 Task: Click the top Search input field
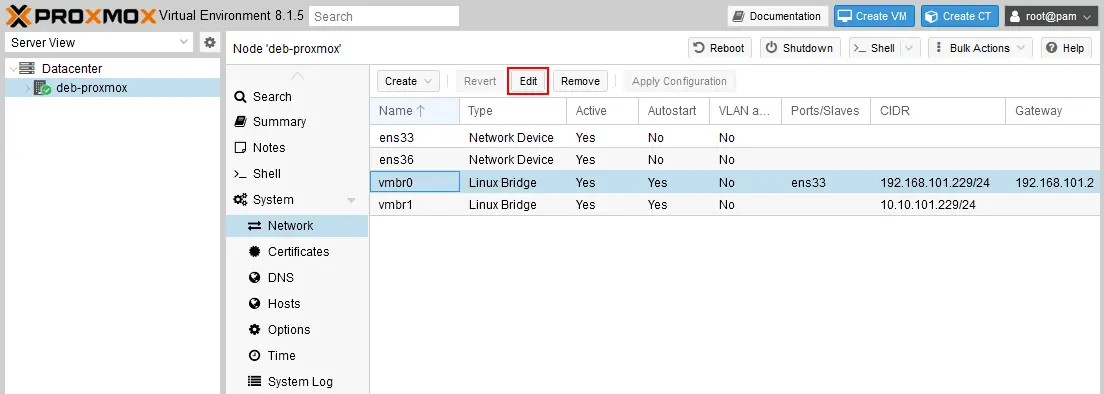[x=384, y=16]
